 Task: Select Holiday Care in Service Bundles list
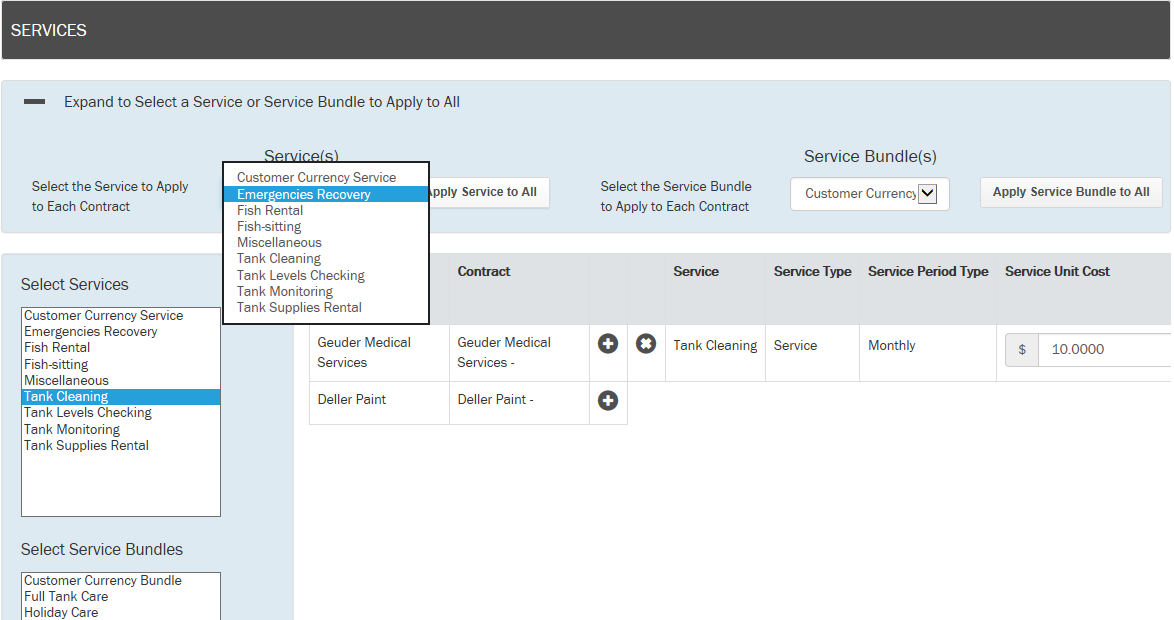tap(61, 612)
